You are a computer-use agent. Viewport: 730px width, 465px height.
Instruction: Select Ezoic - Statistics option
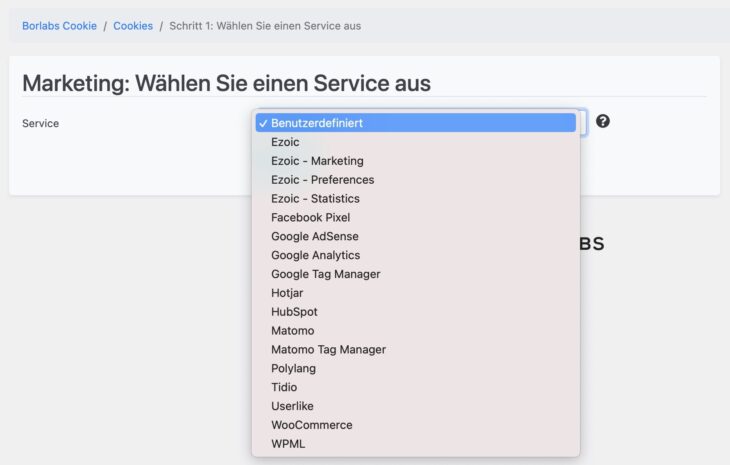click(415, 199)
